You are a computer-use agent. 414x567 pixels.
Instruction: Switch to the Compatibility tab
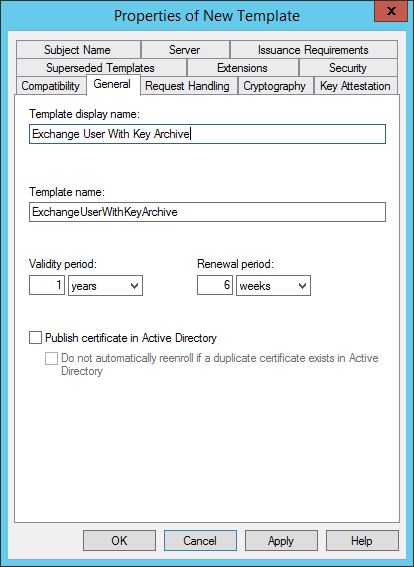tap(51, 86)
